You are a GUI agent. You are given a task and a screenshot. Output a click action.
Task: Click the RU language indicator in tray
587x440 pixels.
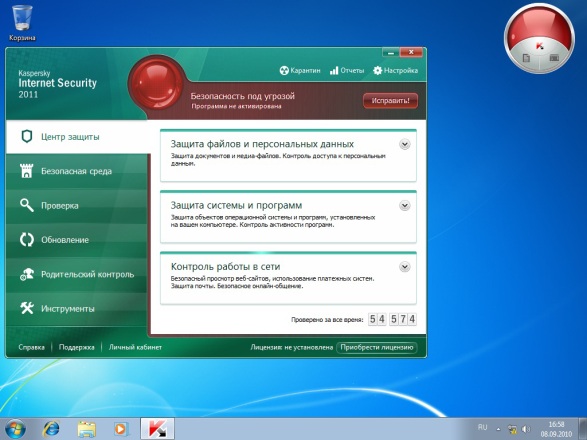pos(483,427)
